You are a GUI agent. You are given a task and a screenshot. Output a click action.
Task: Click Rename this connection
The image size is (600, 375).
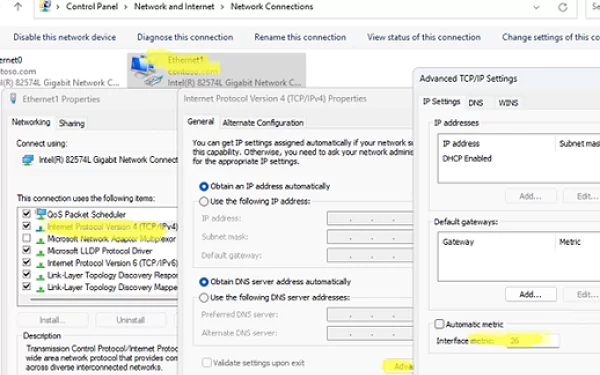point(300,37)
